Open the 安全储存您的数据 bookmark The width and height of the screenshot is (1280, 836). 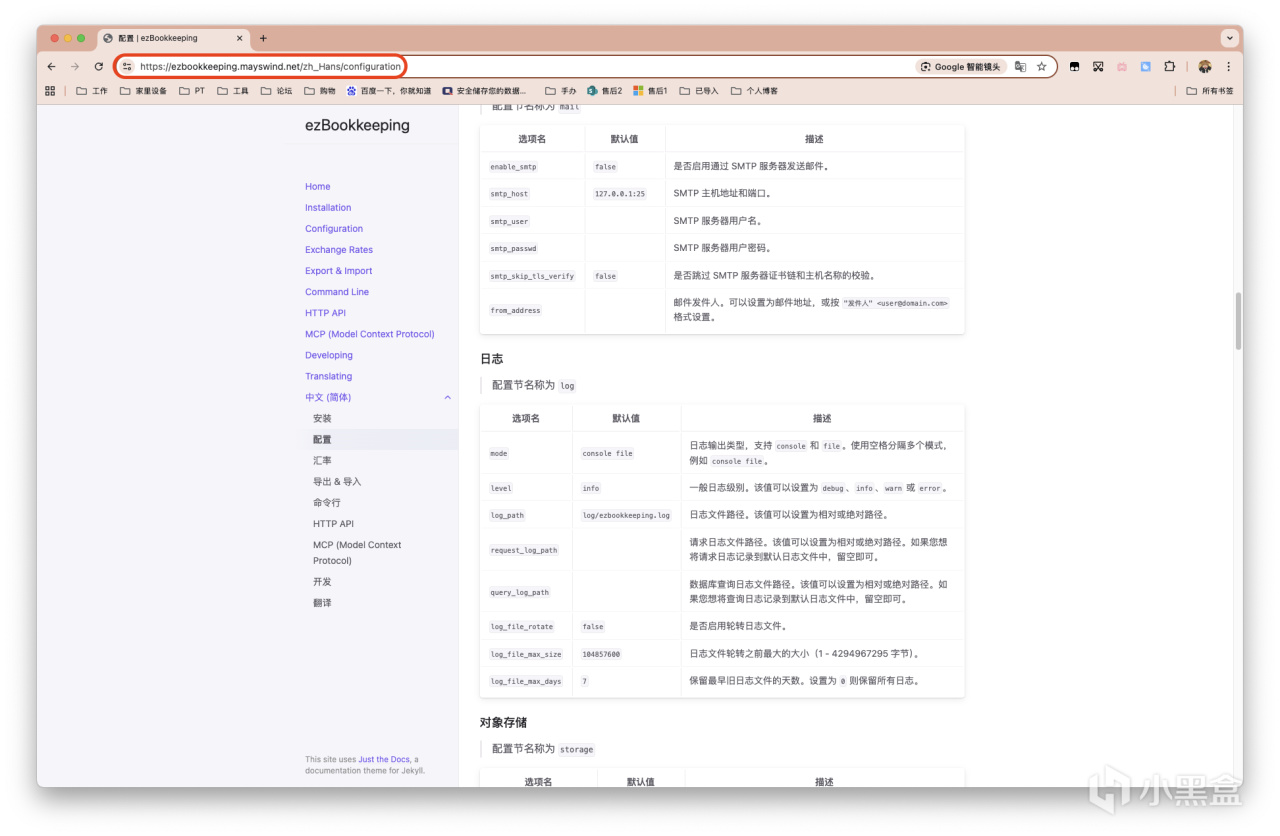[x=485, y=91]
